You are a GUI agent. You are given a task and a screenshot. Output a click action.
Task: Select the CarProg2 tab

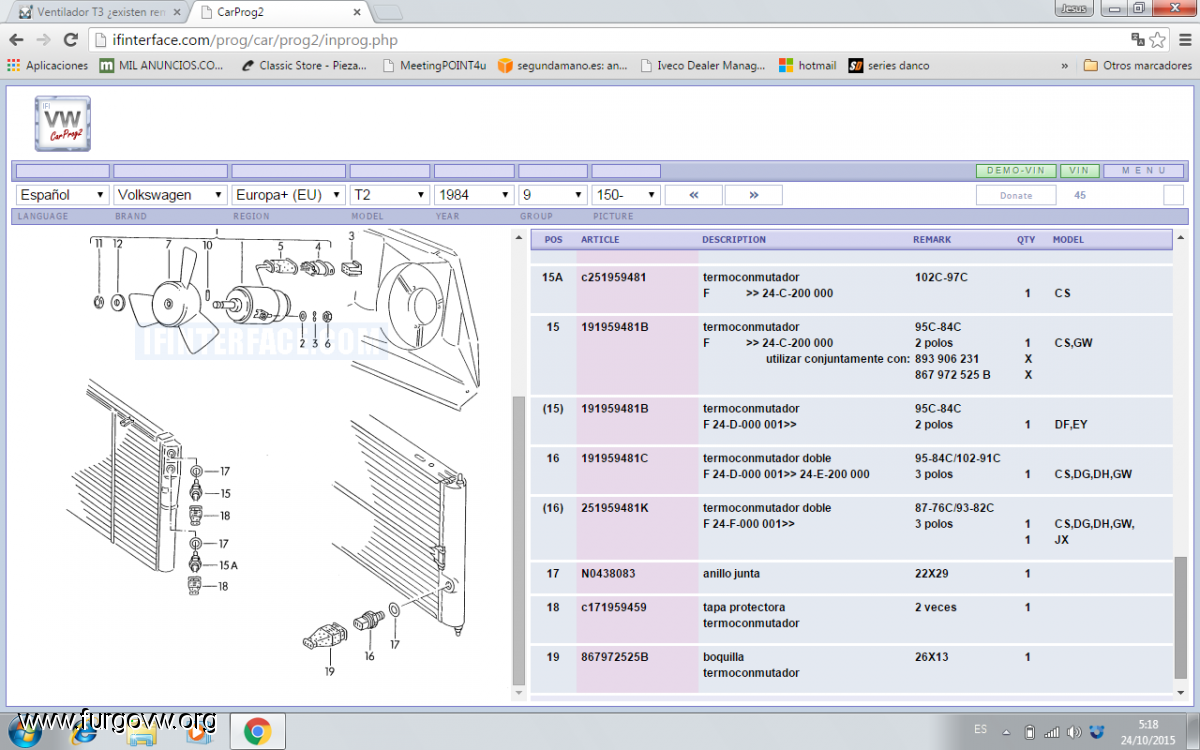click(280, 12)
